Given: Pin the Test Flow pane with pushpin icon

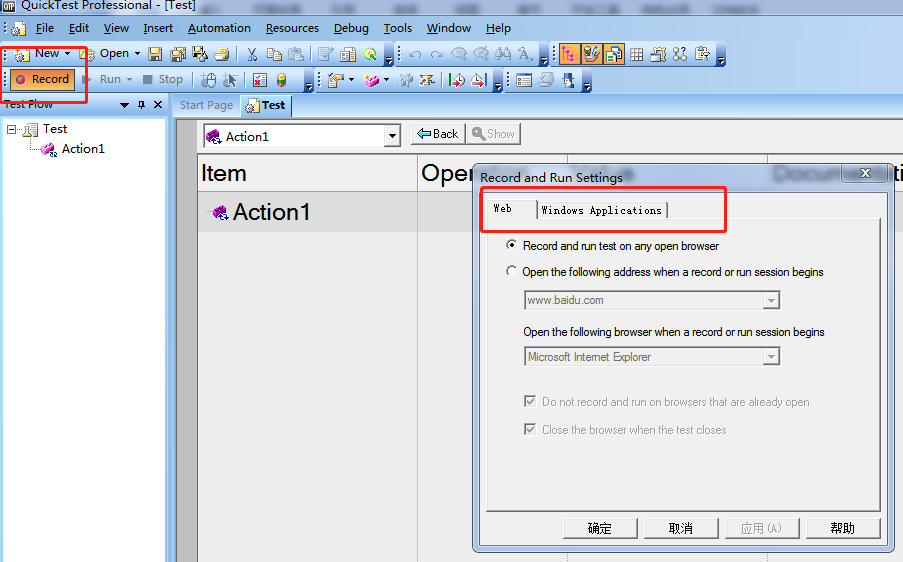Looking at the screenshot, I should pos(142,105).
